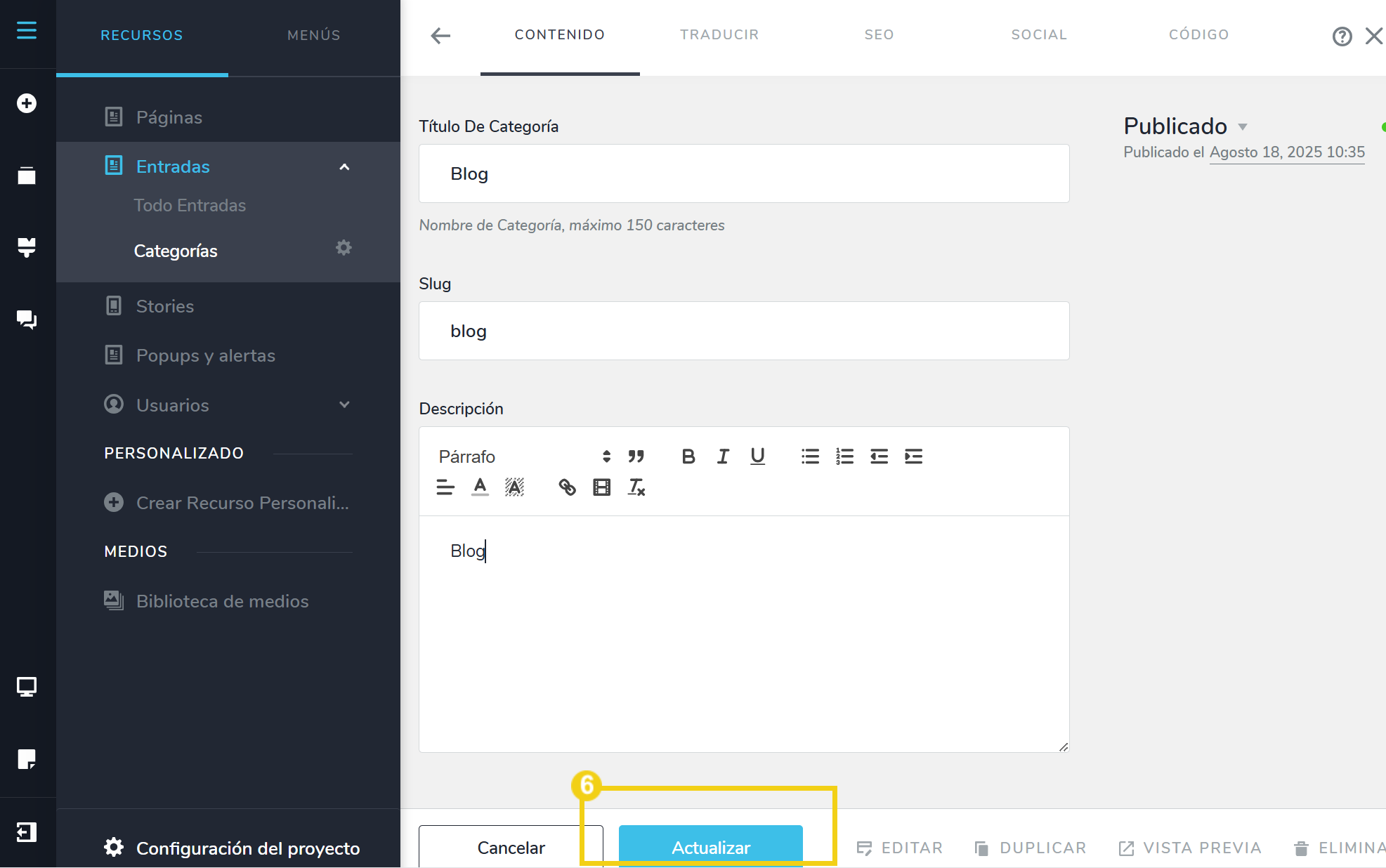Click the Título De Categoría field
This screenshot has width=1386, height=868.
coord(744,173)
